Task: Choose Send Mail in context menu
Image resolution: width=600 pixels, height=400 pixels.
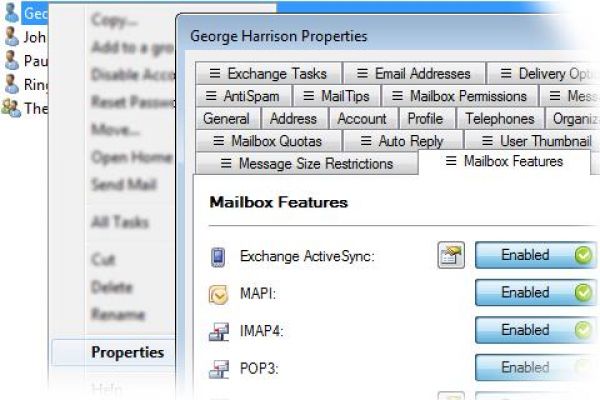Action: click(x=124, y=184)
